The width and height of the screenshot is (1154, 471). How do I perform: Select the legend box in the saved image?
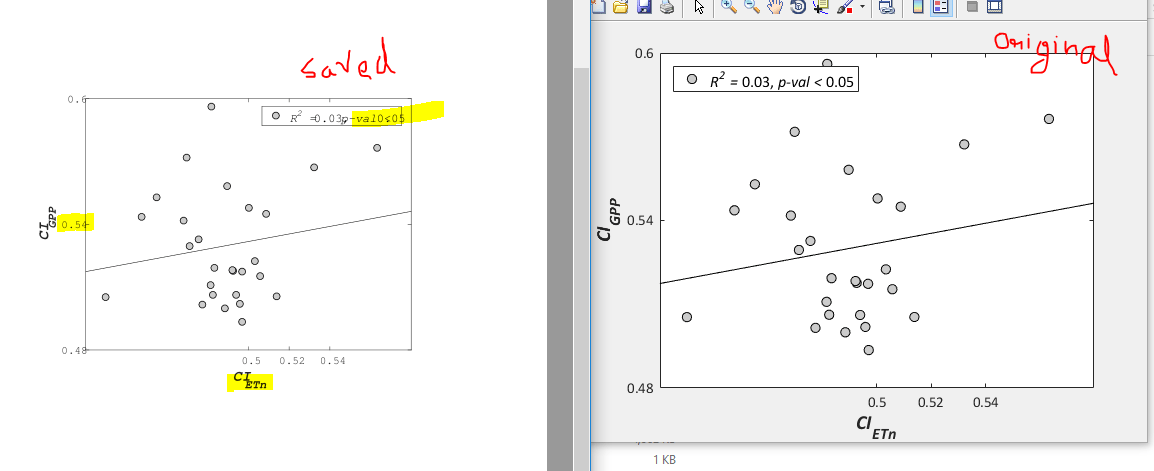coord(333,116)
